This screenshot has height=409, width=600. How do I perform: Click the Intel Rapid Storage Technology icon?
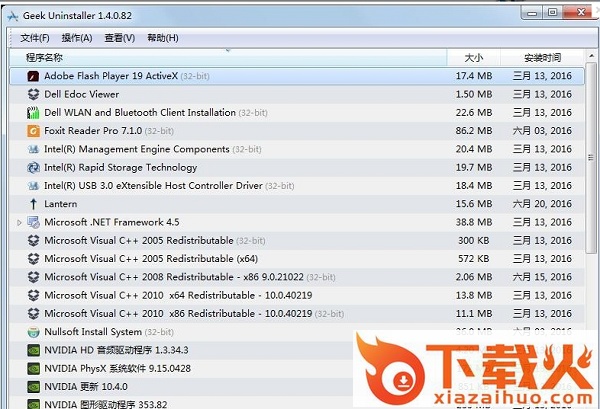(33, 168)
